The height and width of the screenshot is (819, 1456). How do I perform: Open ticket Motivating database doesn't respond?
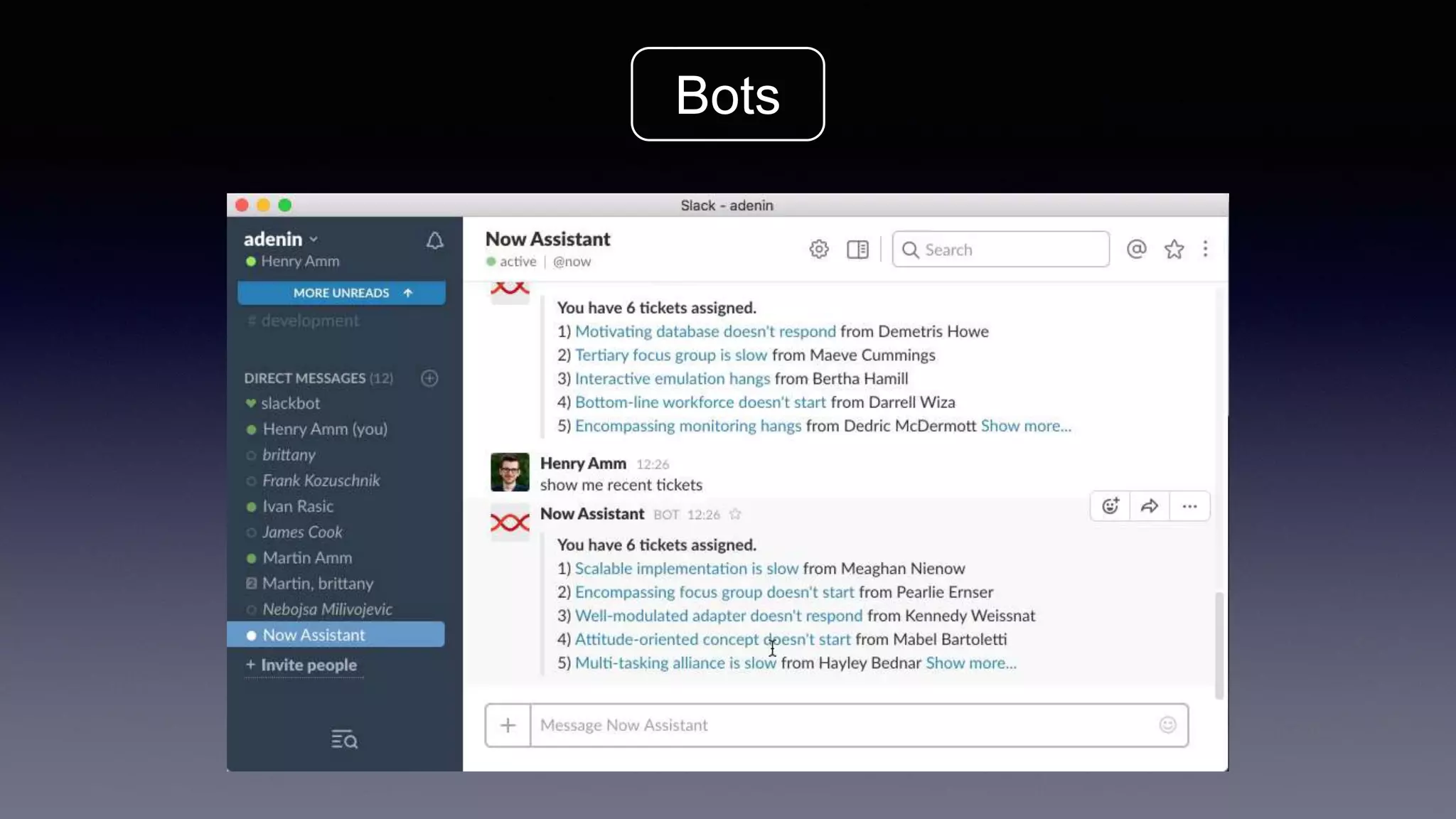coord(705,331)
